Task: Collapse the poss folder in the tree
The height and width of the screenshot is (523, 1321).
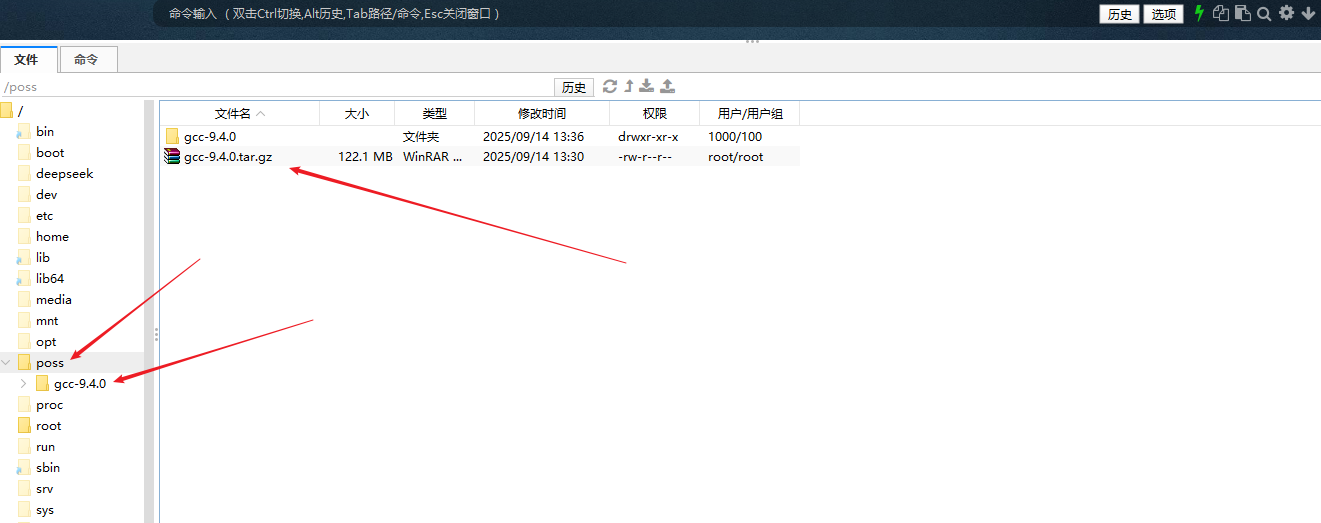Action: click(x=7, y=363)
